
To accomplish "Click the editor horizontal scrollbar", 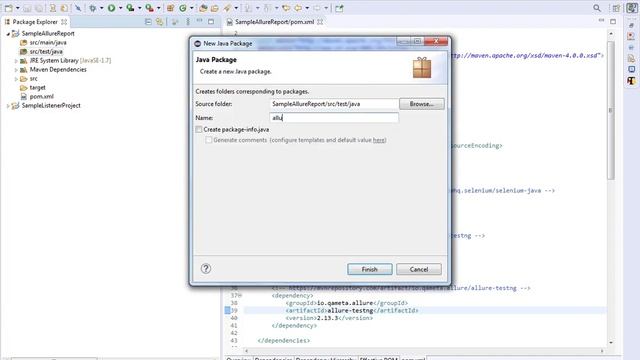I will coord(424,351).
